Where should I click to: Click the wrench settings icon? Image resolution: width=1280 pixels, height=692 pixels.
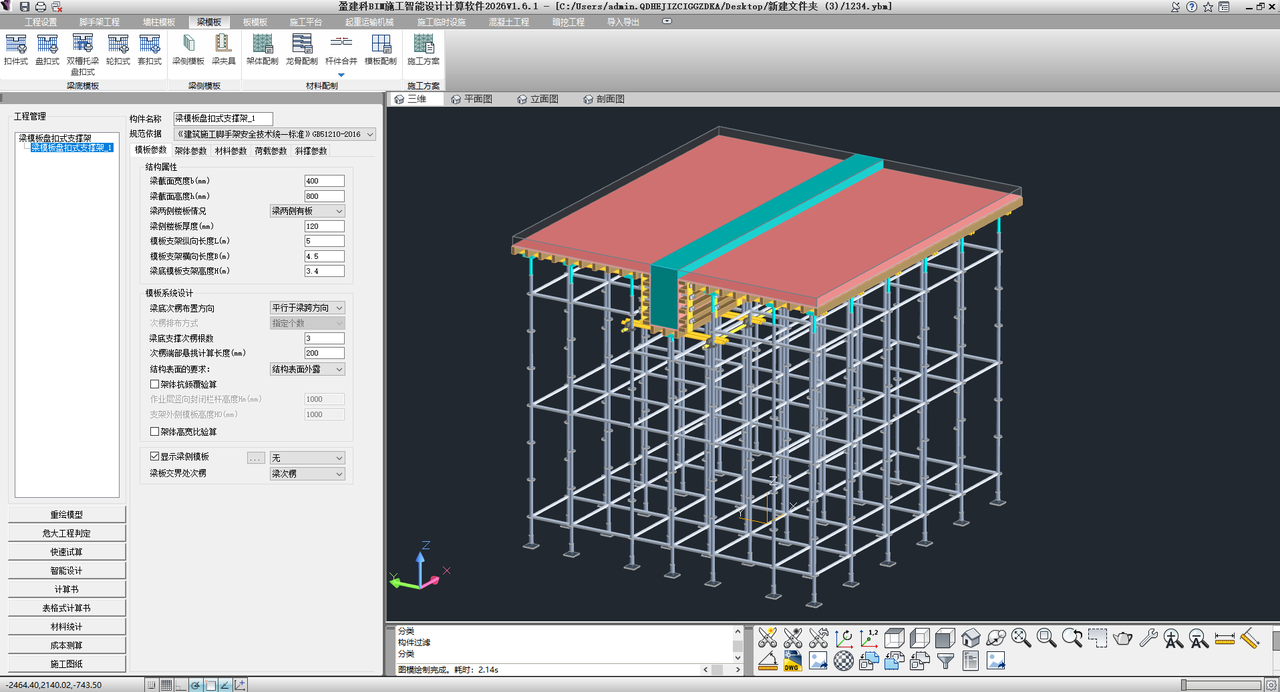click(1148, 637)
